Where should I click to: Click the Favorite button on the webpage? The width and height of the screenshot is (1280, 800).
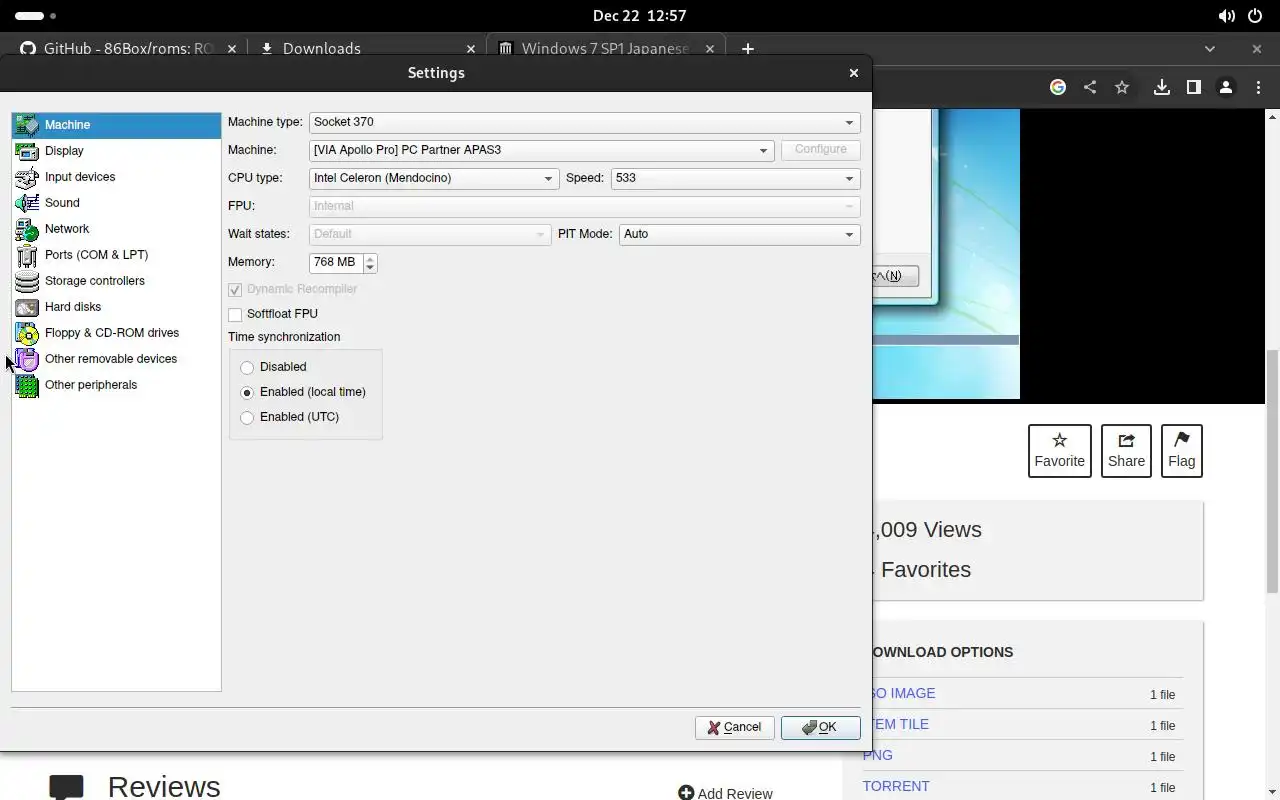pos(1060,451)
